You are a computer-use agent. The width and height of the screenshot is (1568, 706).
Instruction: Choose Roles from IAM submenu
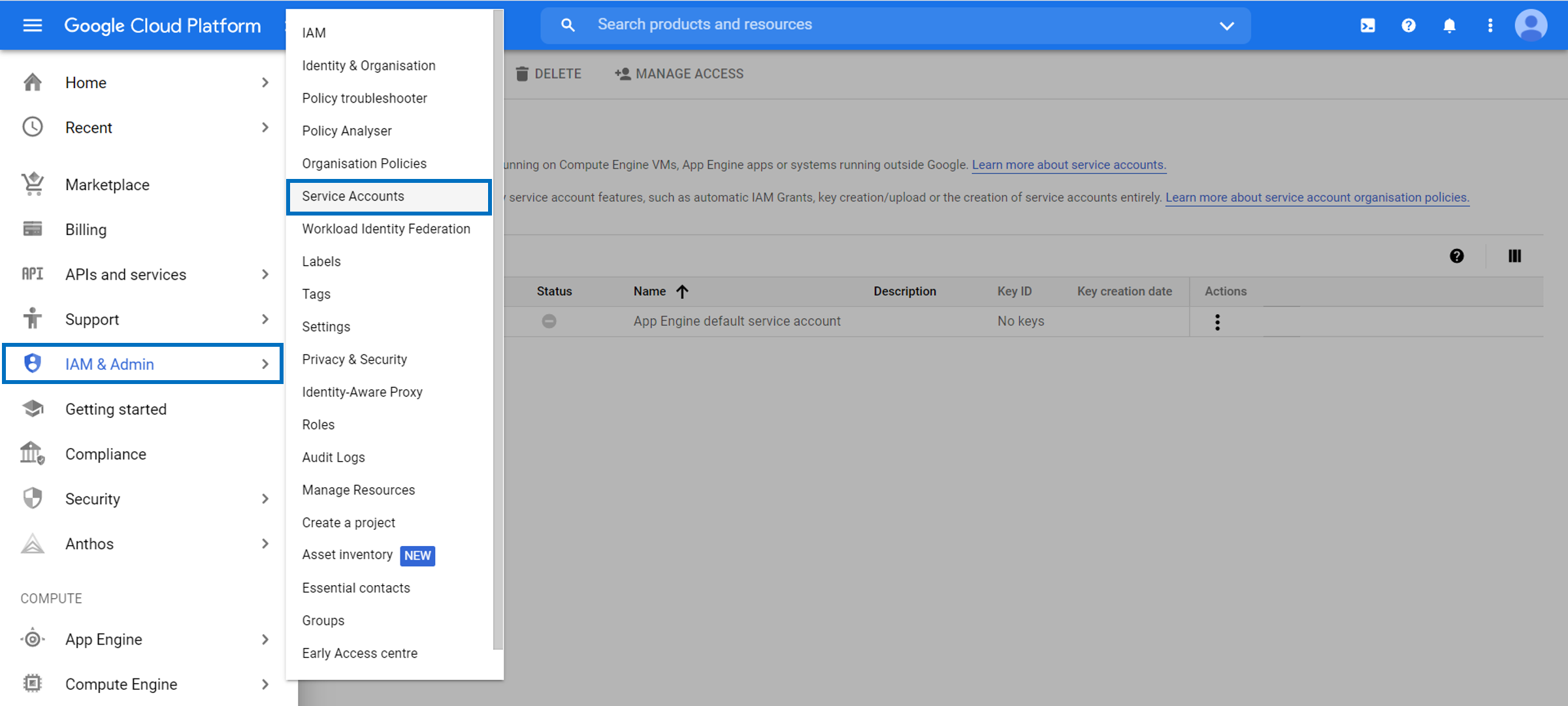(x=318, y=425)
